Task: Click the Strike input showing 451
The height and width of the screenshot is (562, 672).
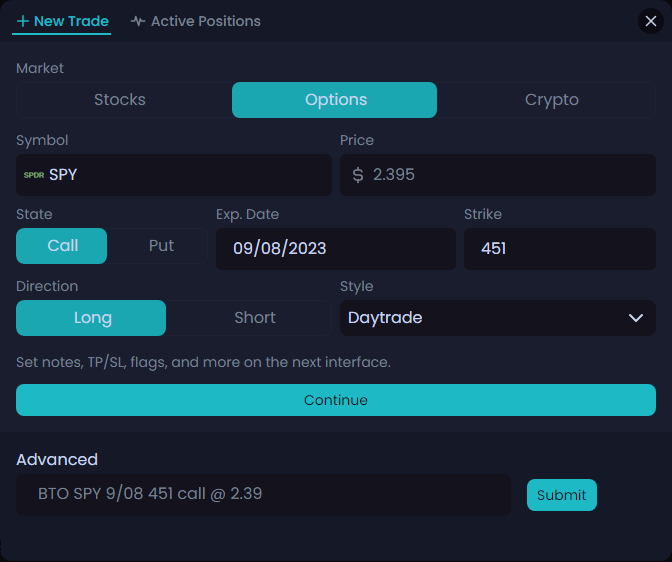Action: click(x=559, y=249)
